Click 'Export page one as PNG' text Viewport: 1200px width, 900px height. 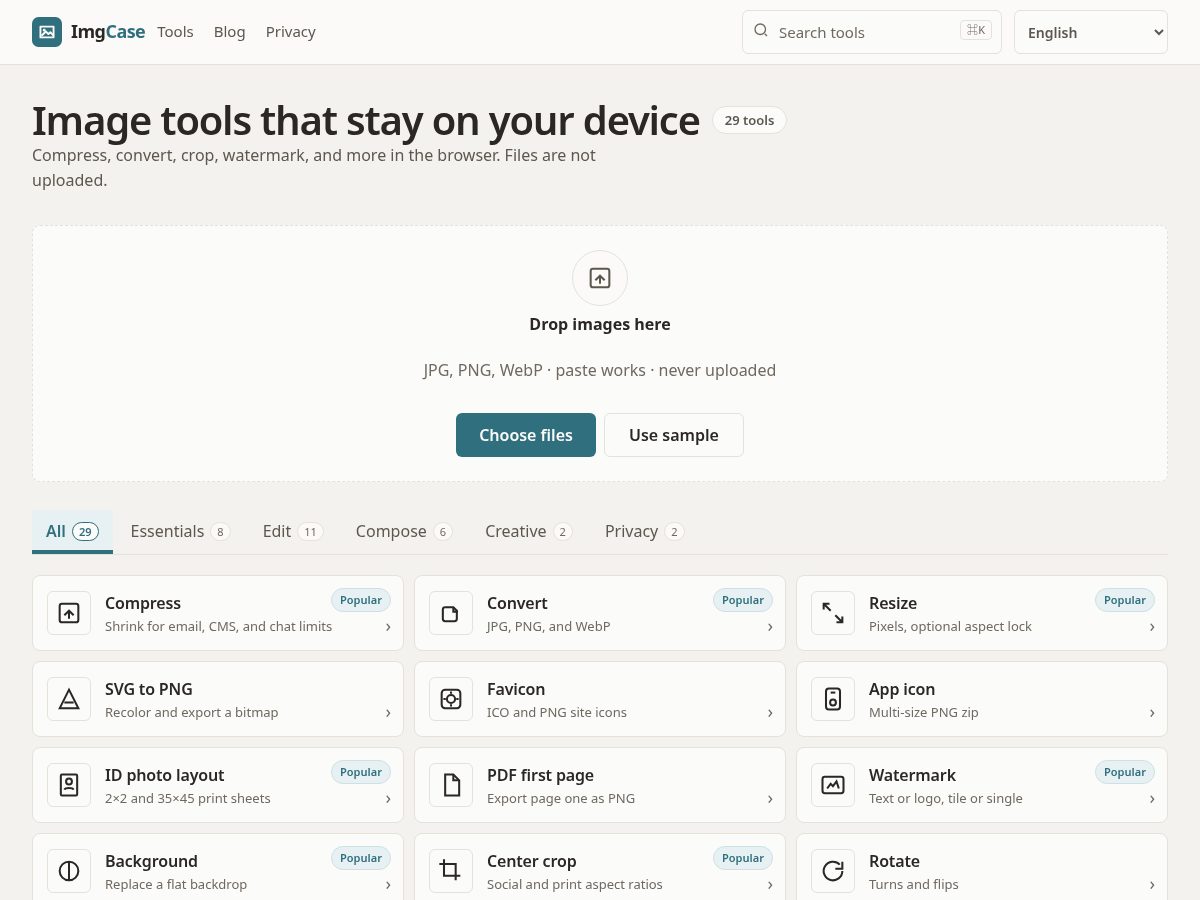coord(561,799)
